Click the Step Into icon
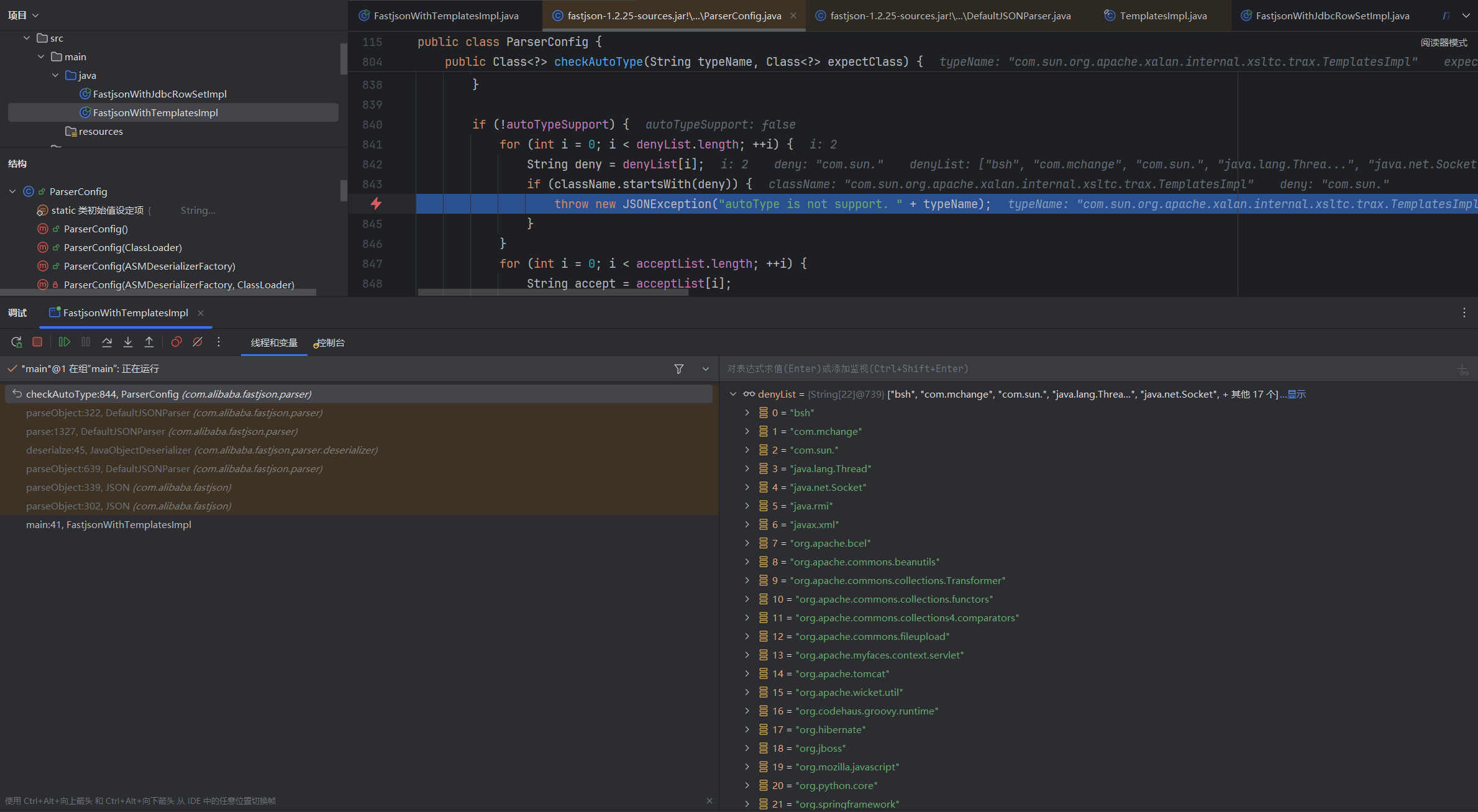The height and width of the screenshot is (812, 1478). coord(128,342)
